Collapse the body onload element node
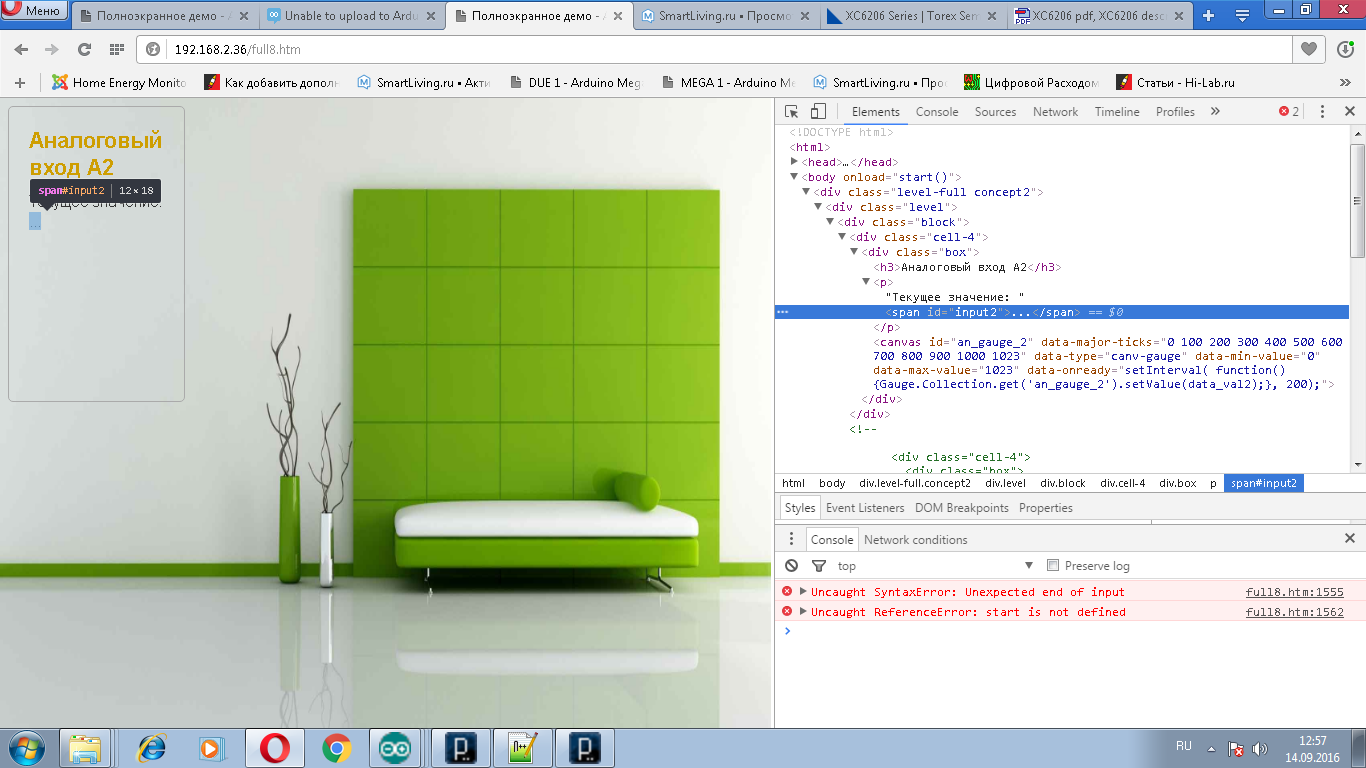The image size is (1366, 768). click(x=795, y=177)
